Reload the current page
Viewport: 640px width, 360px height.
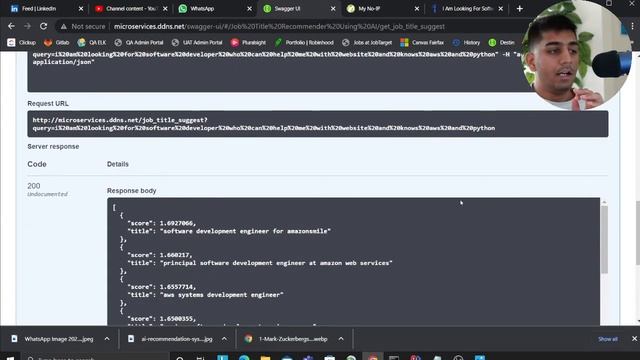(x=43, y=26)
